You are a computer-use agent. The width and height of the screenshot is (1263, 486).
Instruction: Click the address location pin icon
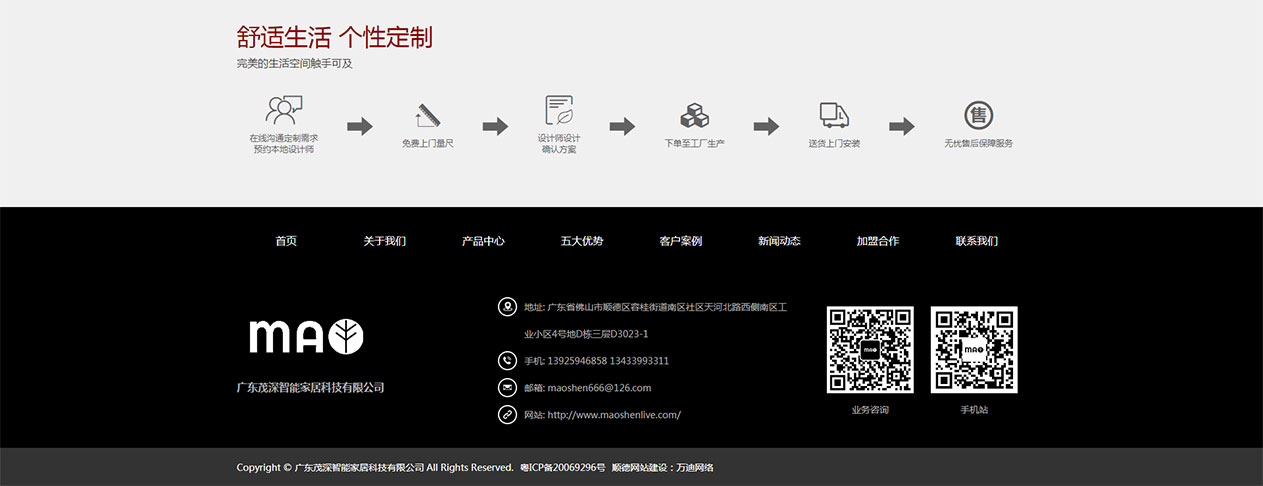pos(507,307)
